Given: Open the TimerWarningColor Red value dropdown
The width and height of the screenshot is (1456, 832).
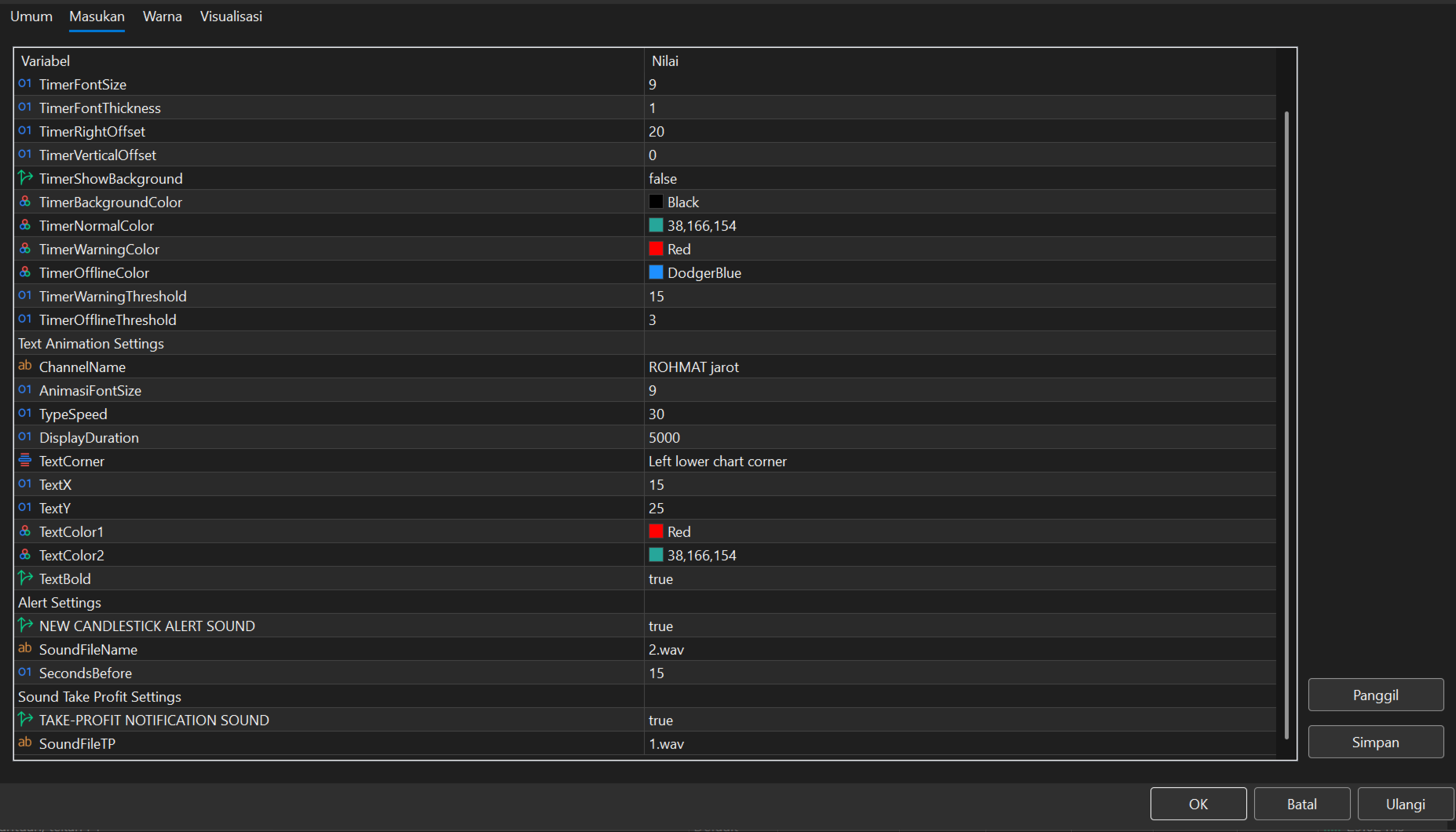Looking at the screenshot, I should pyautogui.click(x=960, y=249).
